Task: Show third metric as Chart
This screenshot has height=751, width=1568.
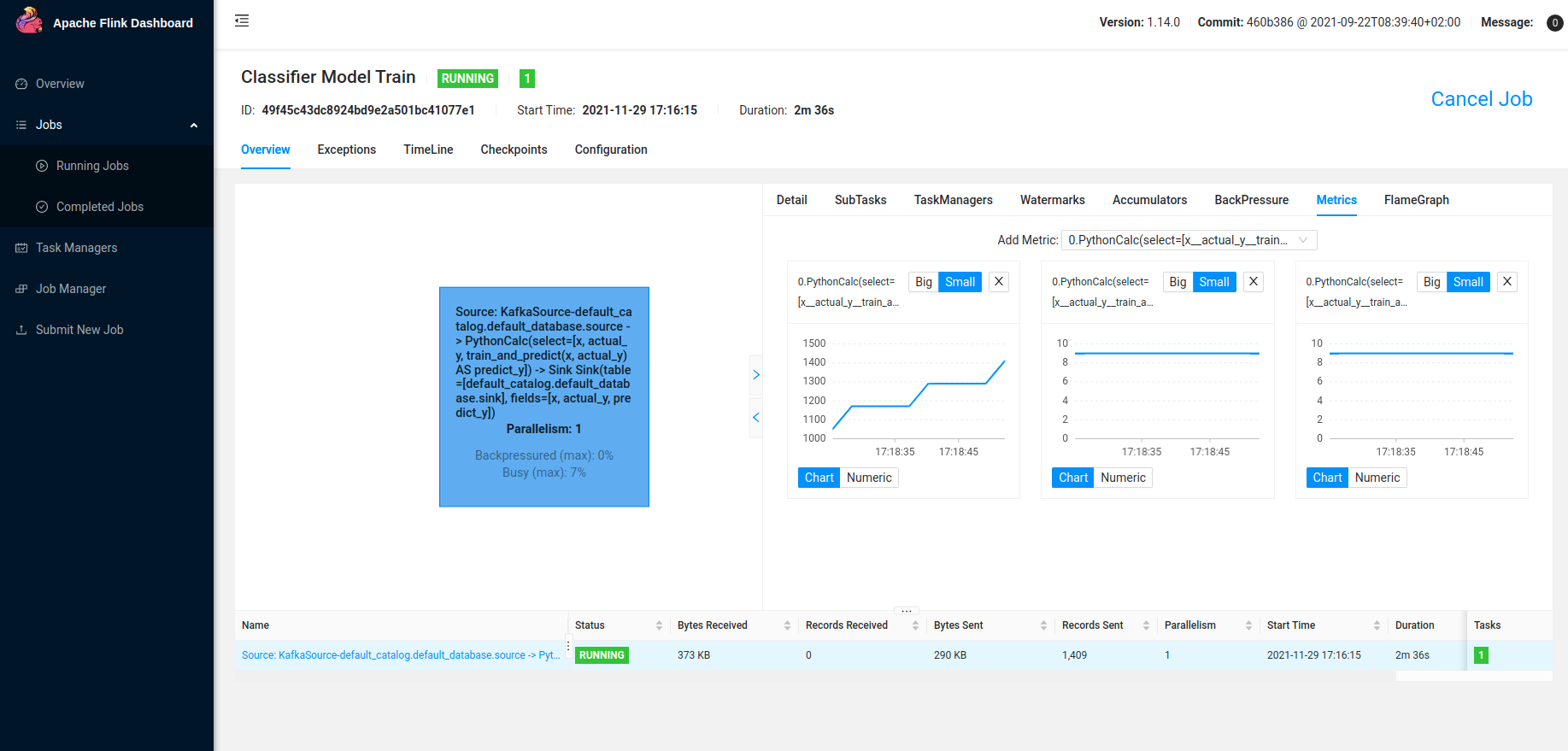Action: pos(1328,478)
